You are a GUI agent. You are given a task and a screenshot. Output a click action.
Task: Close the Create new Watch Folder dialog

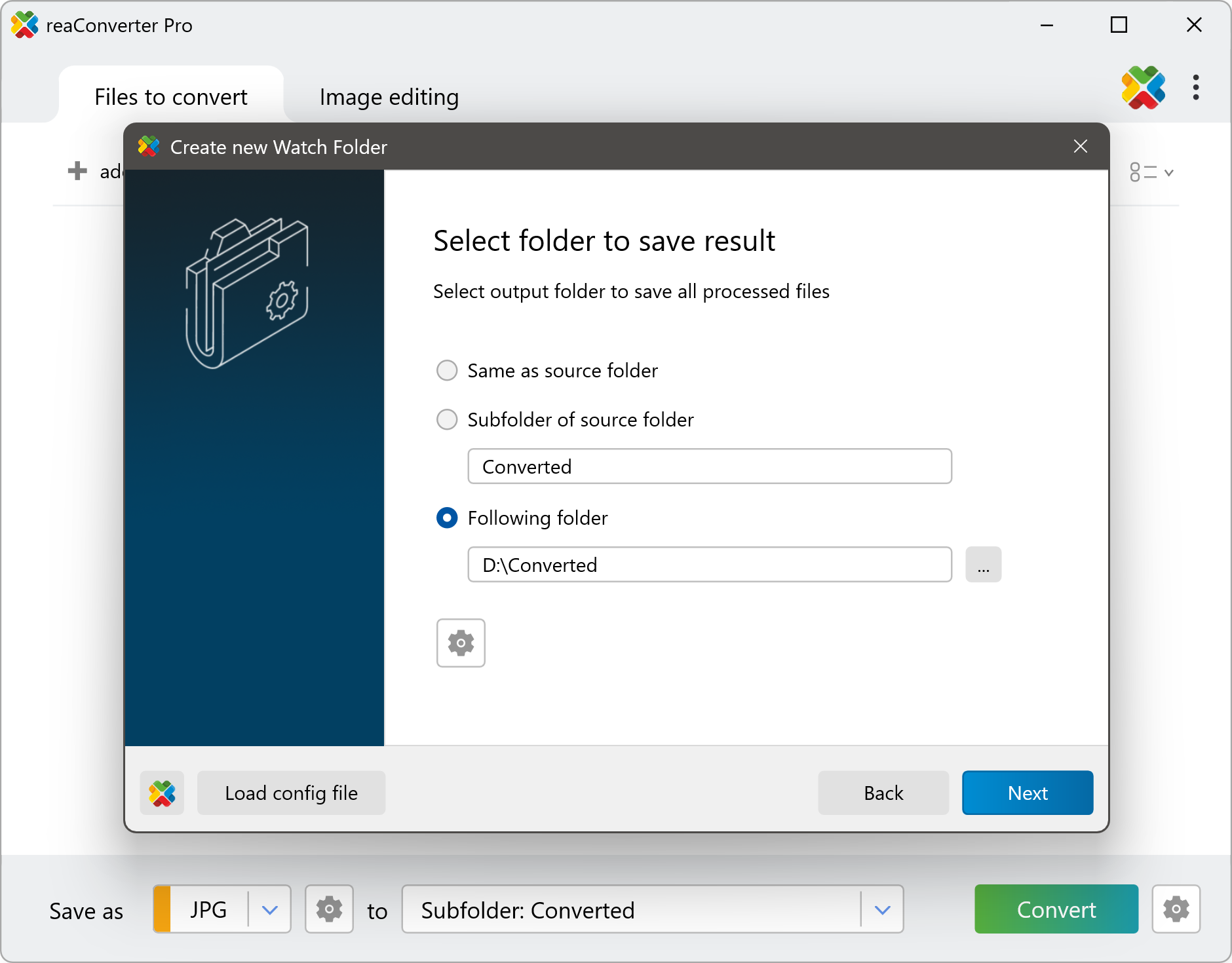[1081, 147]
